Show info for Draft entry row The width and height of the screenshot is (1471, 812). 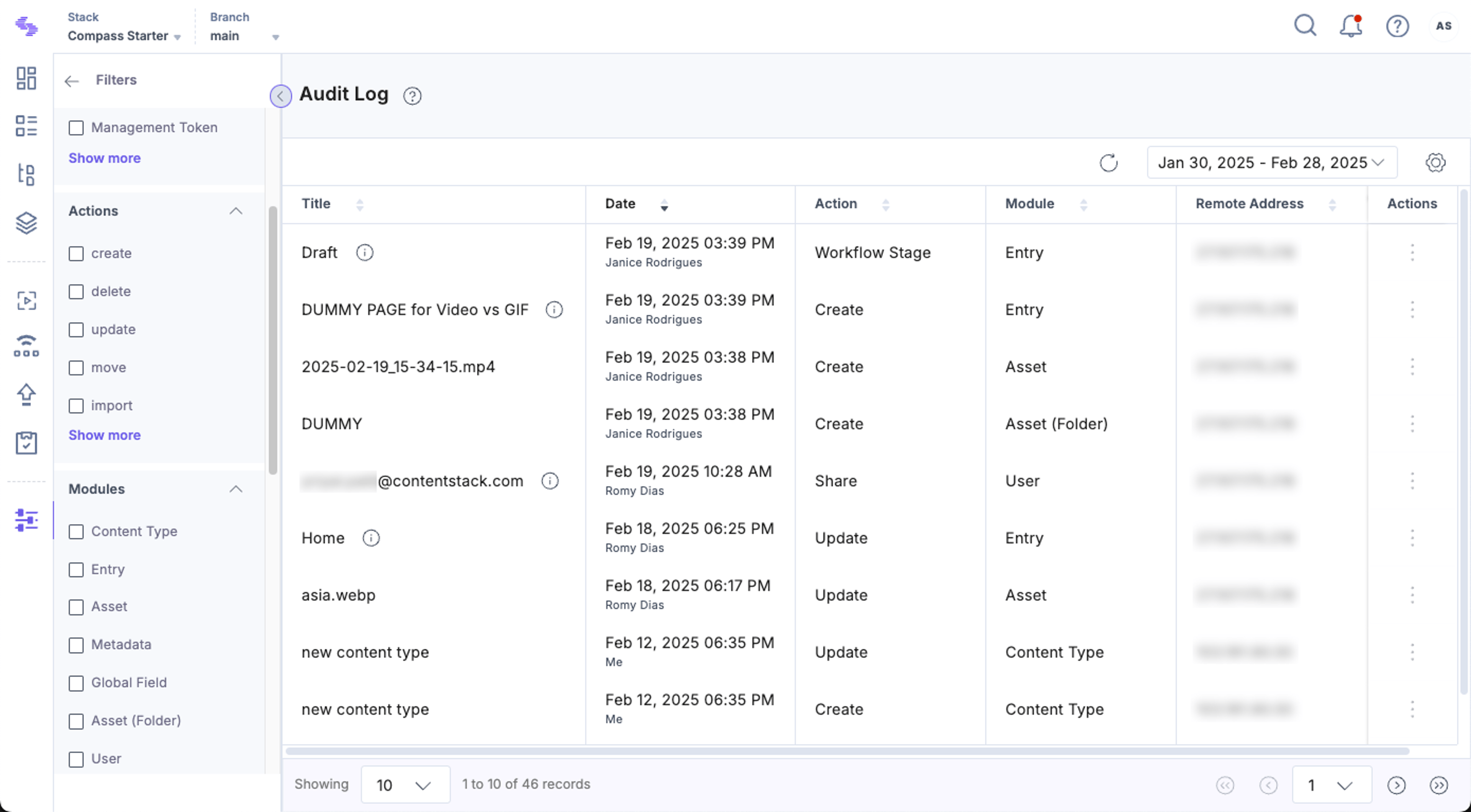click(x=365, y=252)
